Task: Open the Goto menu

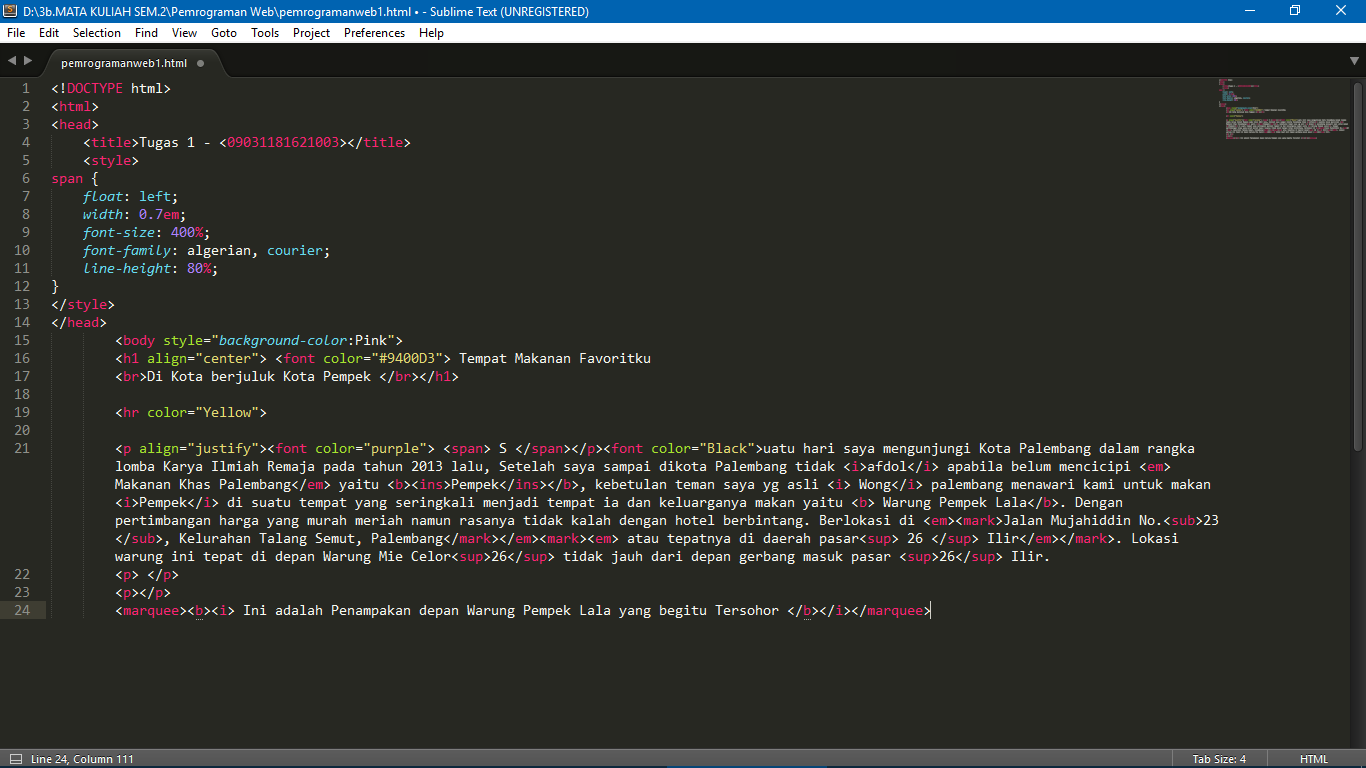Action: [x=224, y=33]
